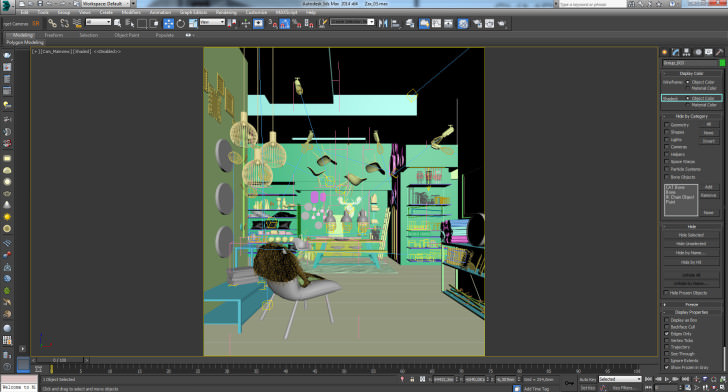
Task: Open the Graph Editors menu
Action: (193, 13)
